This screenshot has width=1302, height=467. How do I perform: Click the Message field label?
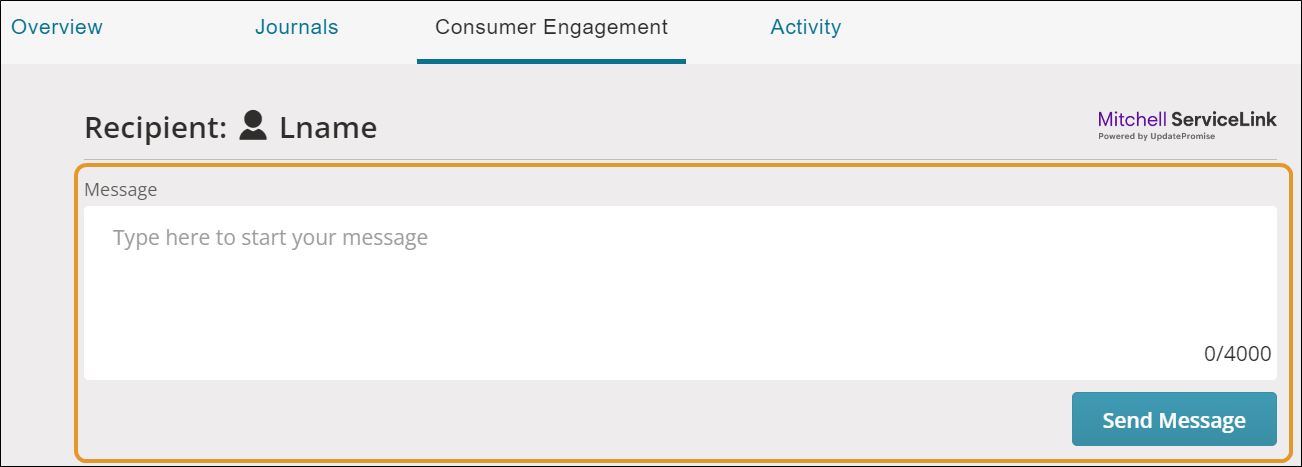120,189
